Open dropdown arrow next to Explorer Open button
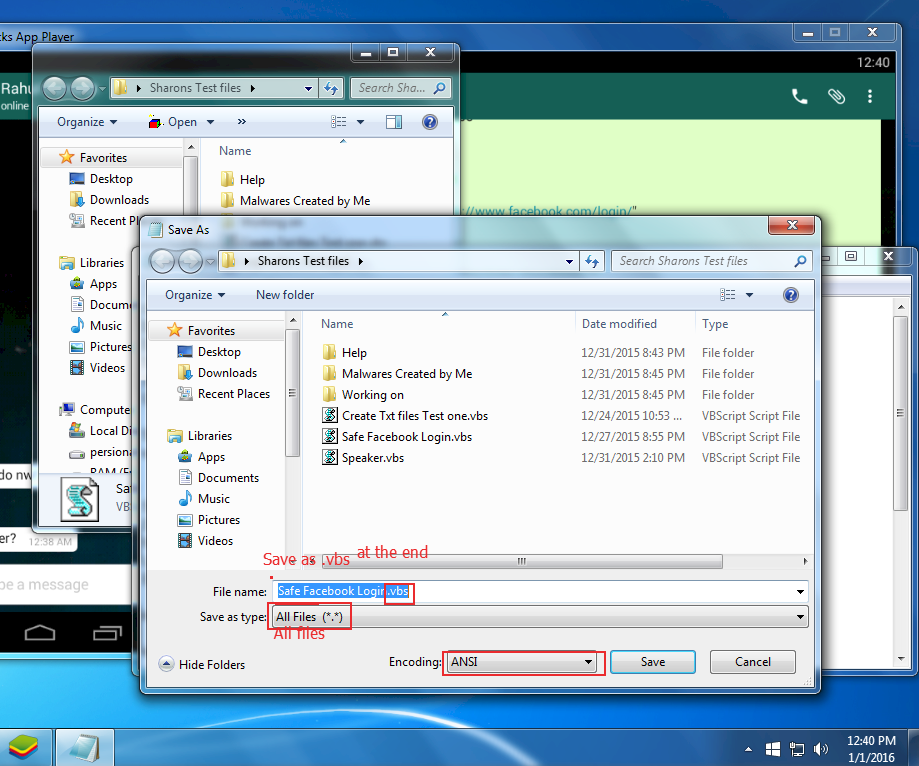 click(210, 122)
